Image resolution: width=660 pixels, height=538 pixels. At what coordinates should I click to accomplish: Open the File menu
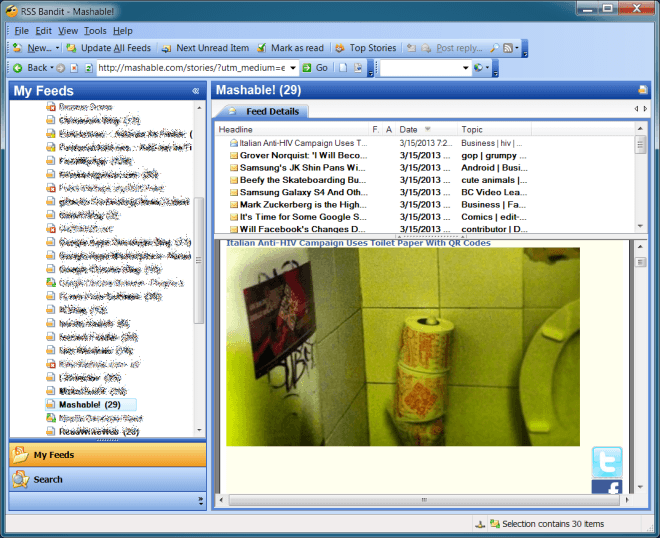click(x=21, y=31)
